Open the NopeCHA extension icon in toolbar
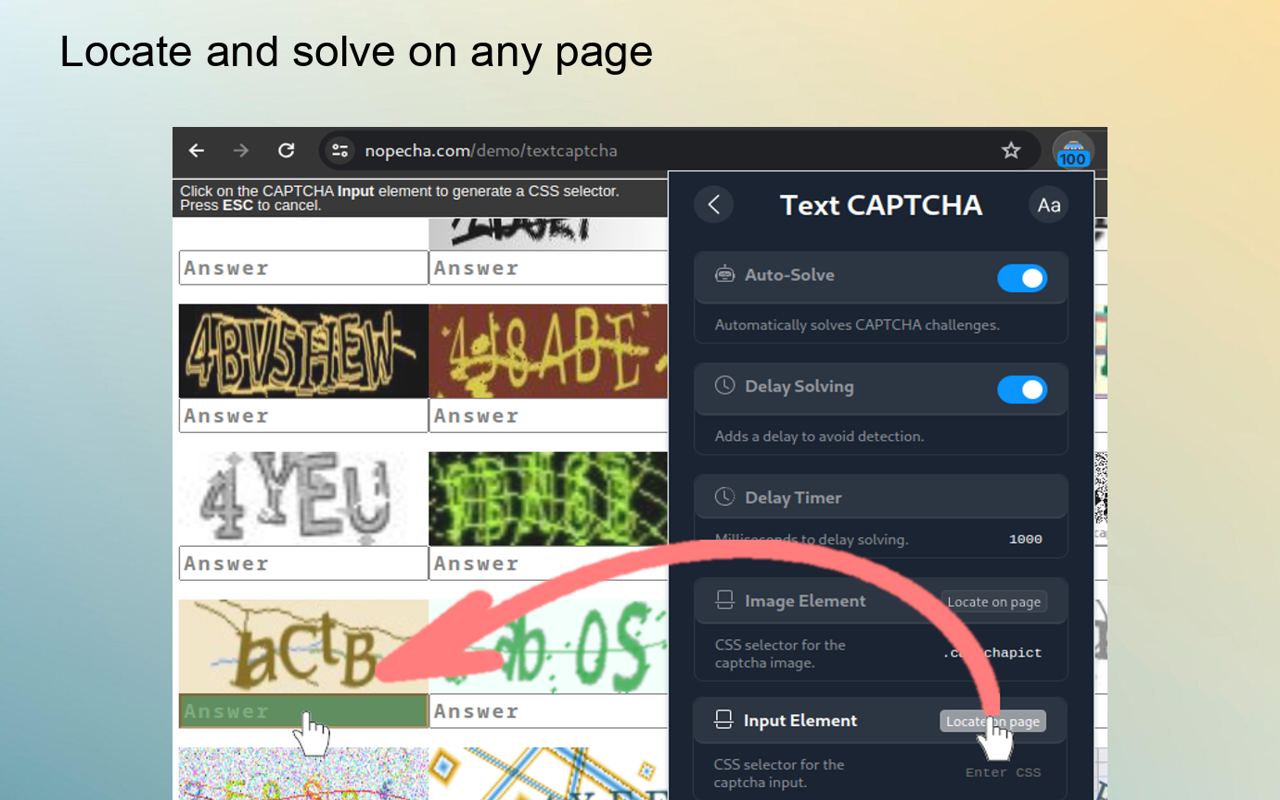This screenshot has height=800, width=1280. click(1073, 152)
